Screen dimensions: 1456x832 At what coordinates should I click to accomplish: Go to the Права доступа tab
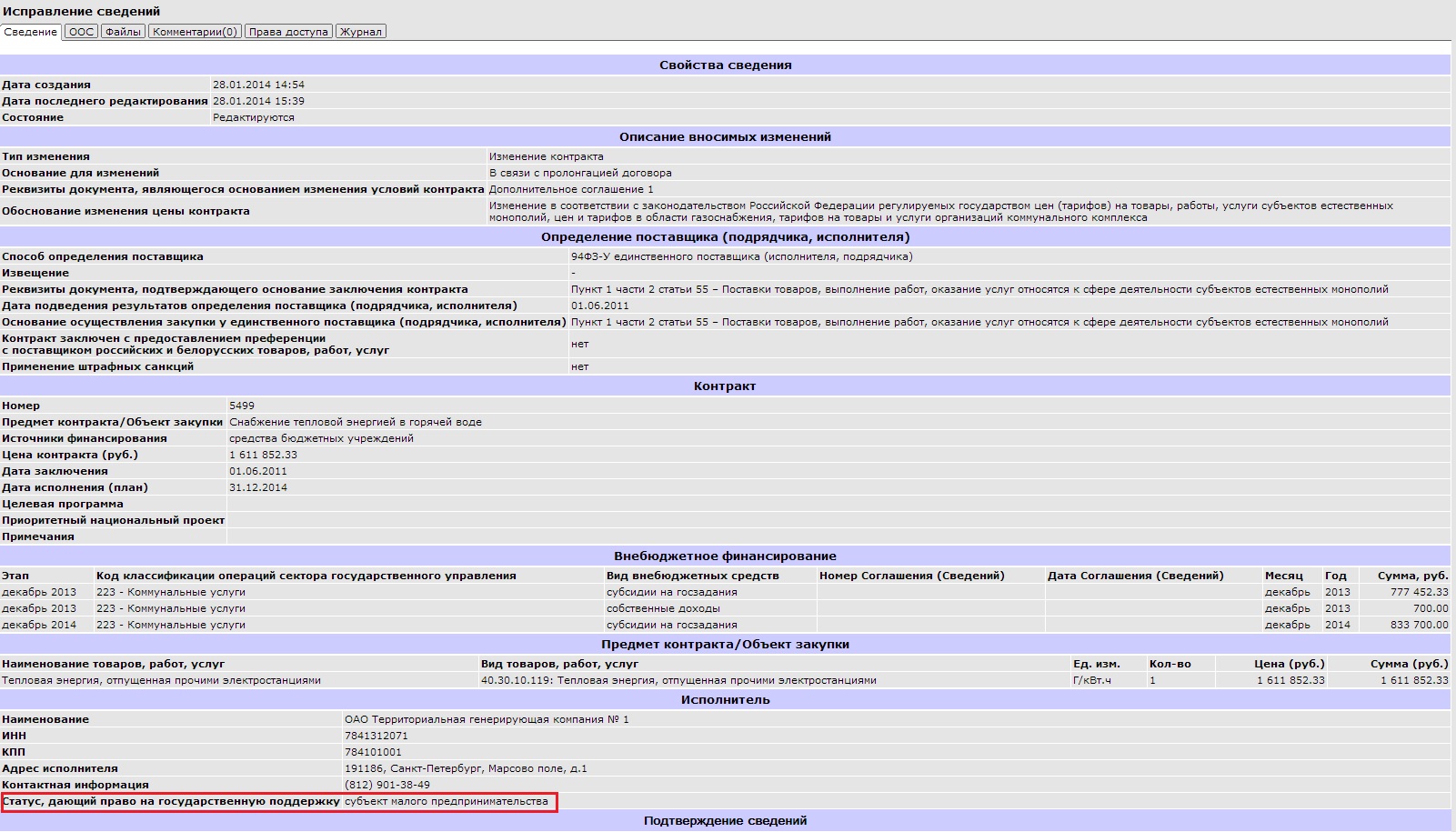point(288,32)
